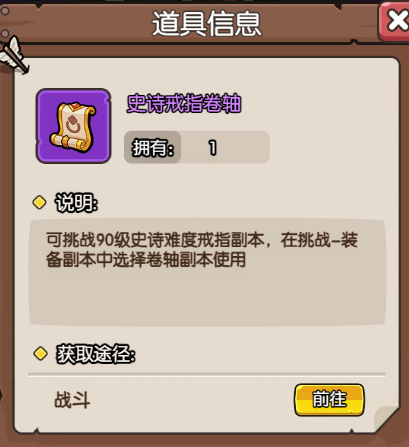
Task: Click the second description line 备副本中选择卷轴副本使用
Action: [146, 259]
